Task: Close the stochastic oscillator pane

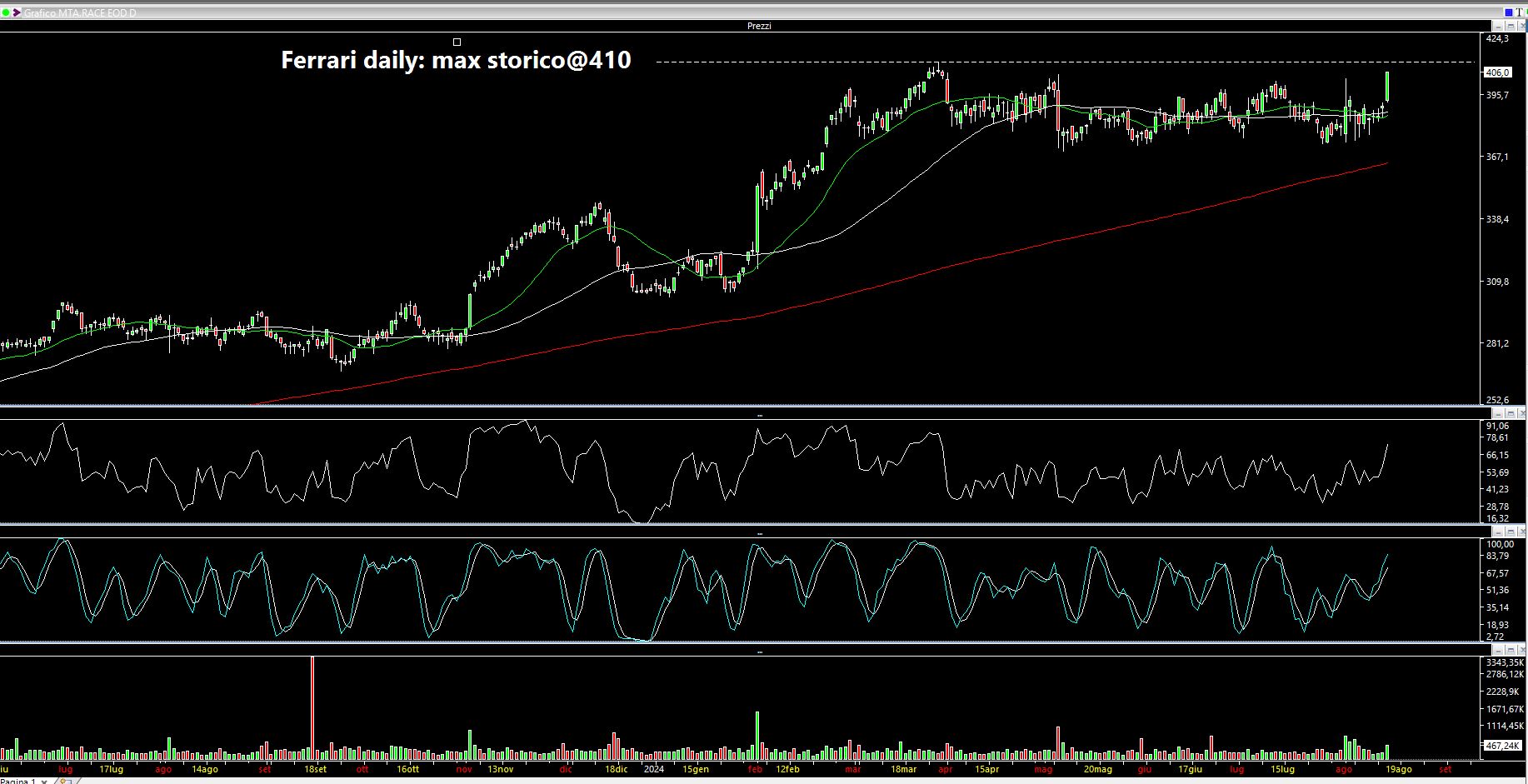Action: pyautogui.click(x=1521, y=532)
